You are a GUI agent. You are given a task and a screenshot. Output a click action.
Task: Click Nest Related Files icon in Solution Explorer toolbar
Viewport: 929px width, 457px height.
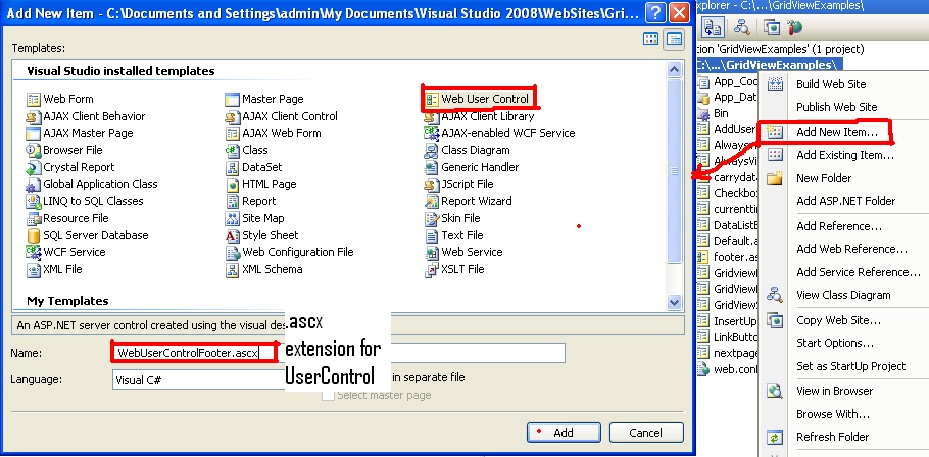[x=712, y=27]
